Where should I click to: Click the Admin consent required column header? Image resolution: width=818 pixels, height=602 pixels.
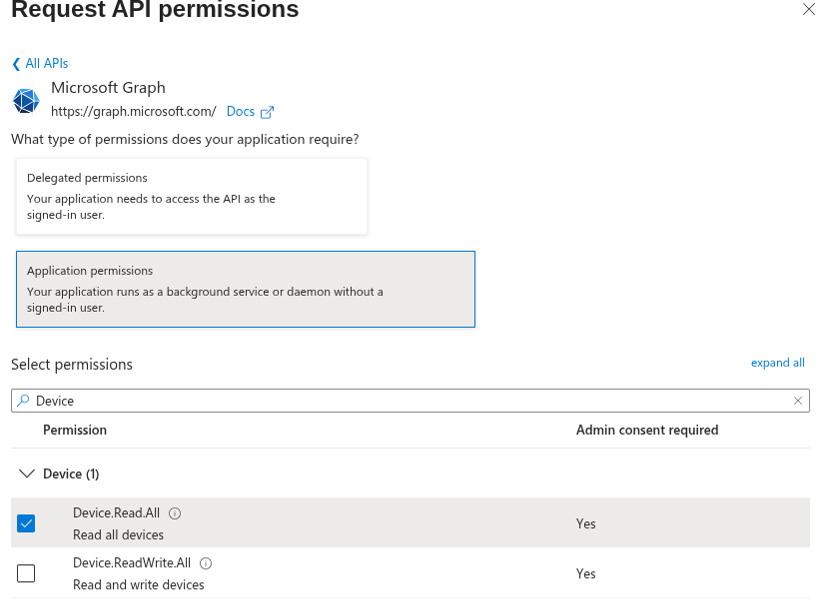tap(646, 430)
